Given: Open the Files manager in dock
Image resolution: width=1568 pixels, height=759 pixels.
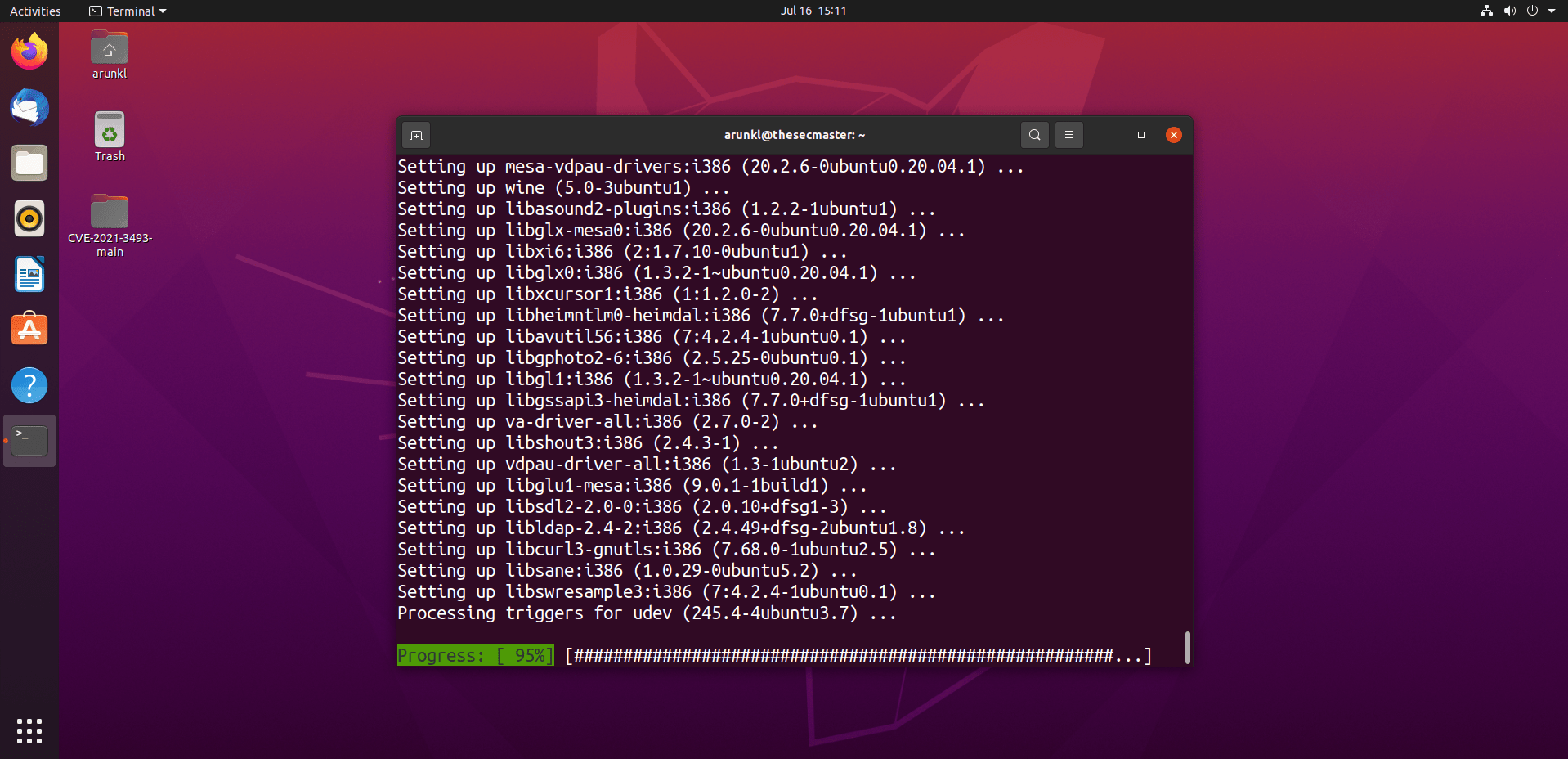Looking at the screenshot, I should [x=29, y=163].
